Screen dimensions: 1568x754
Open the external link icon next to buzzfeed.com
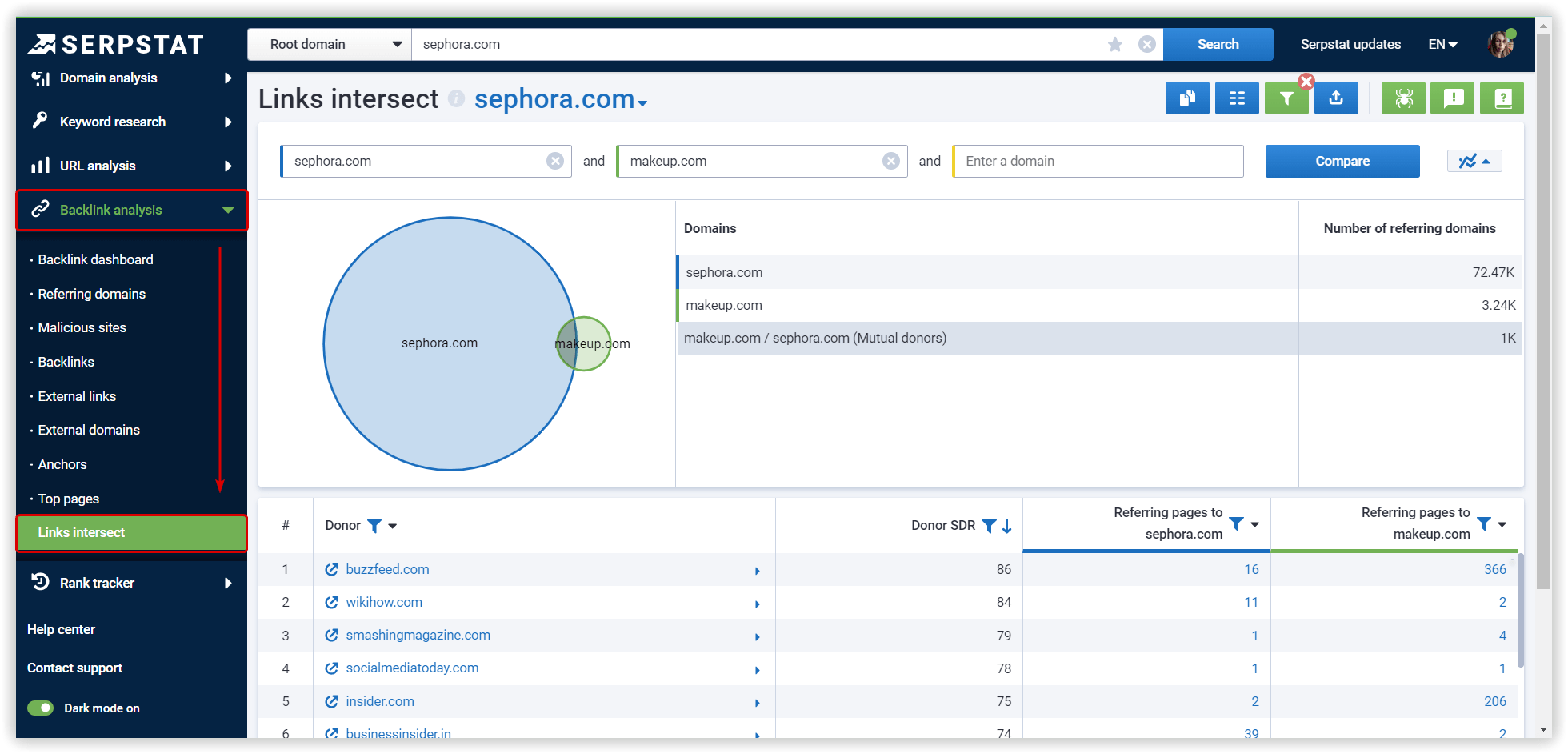point(332,569)
